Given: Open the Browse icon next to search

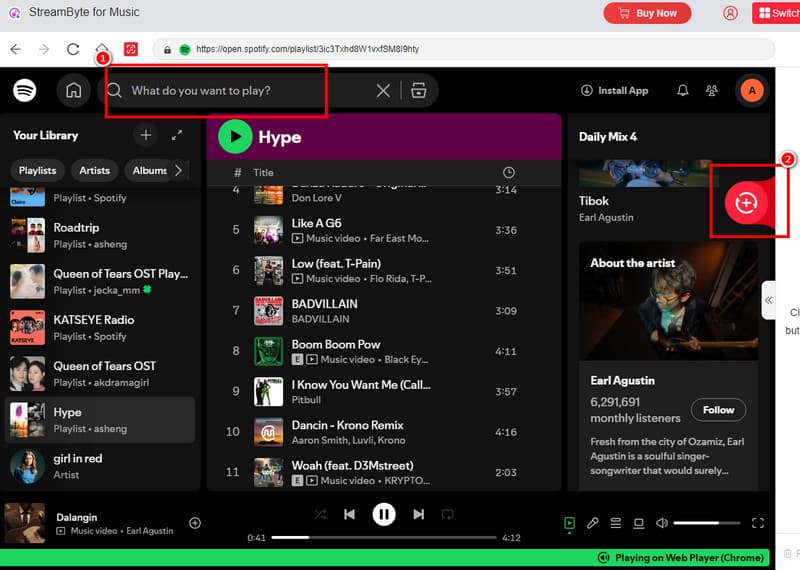Looking at the screenshot, I should (x=419, y=90).
